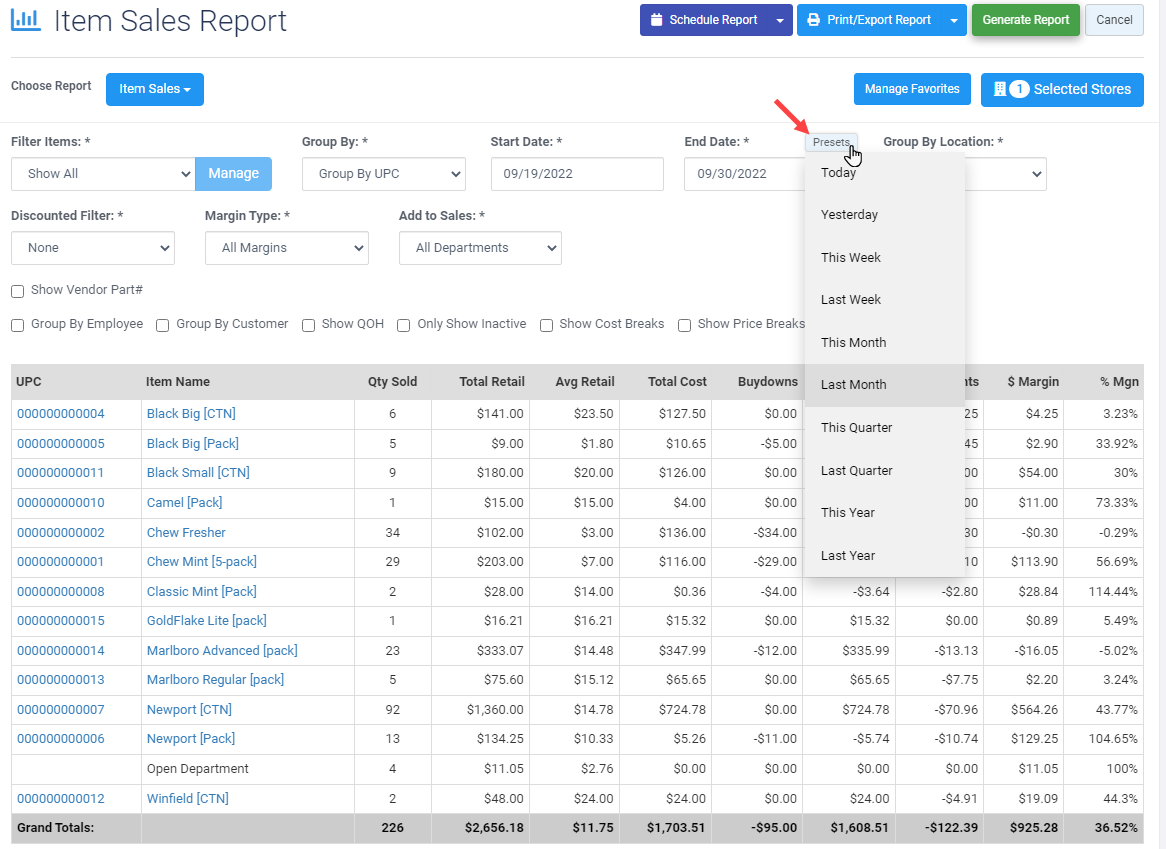1166x849 pixels.
Task: Open UPC link 000000000007
Action: (x=61, y=710)
